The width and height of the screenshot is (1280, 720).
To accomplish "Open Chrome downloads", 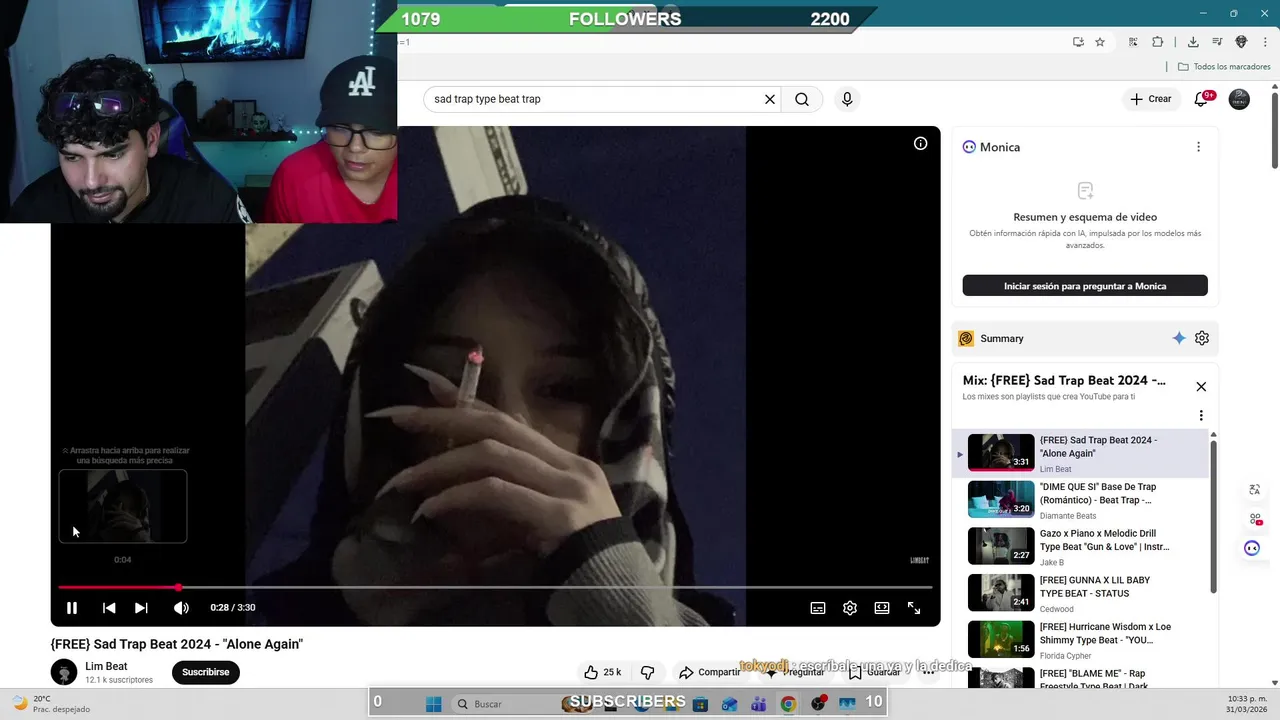I will tap(1193, 42).
